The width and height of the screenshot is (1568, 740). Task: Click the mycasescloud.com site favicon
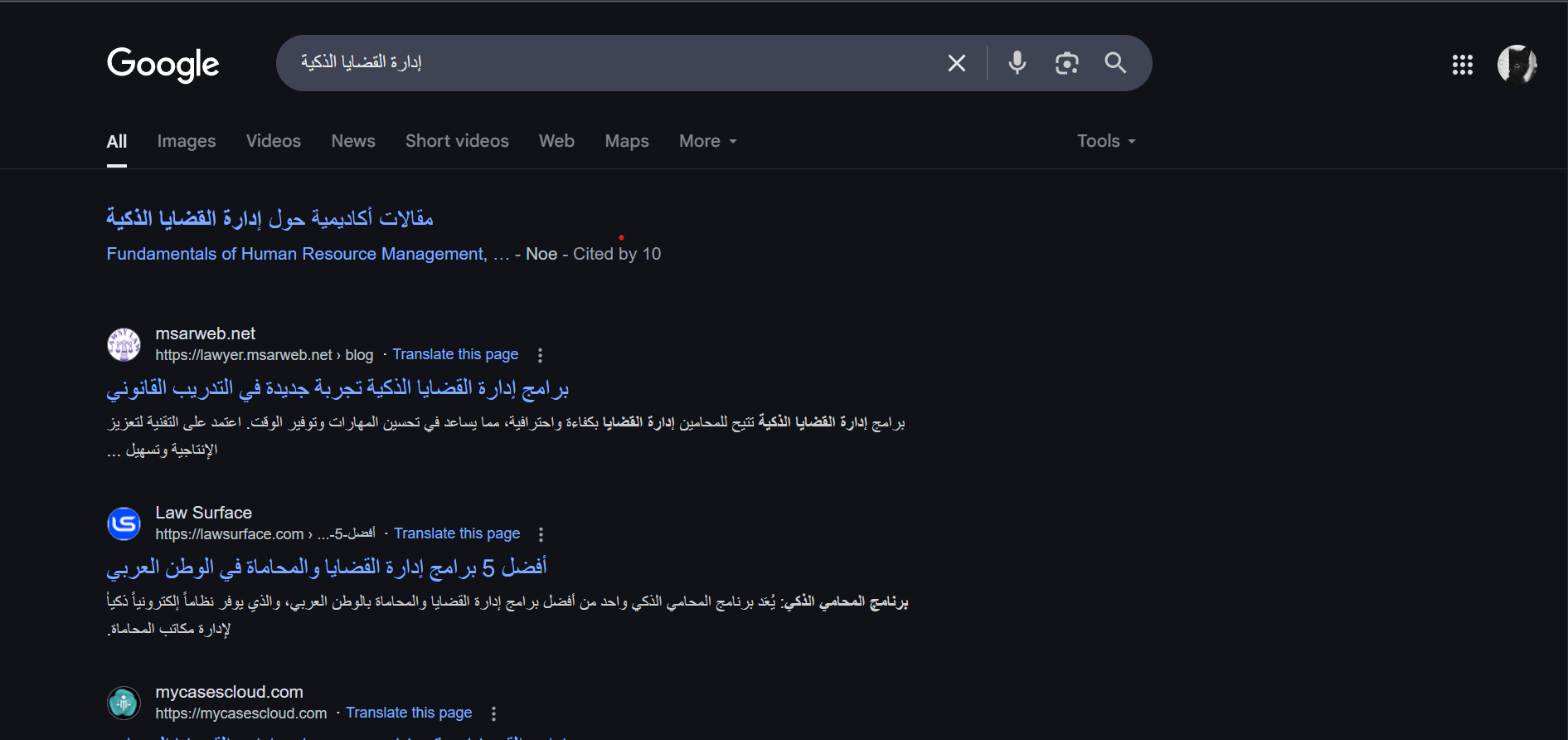click(x=124, y=703)
